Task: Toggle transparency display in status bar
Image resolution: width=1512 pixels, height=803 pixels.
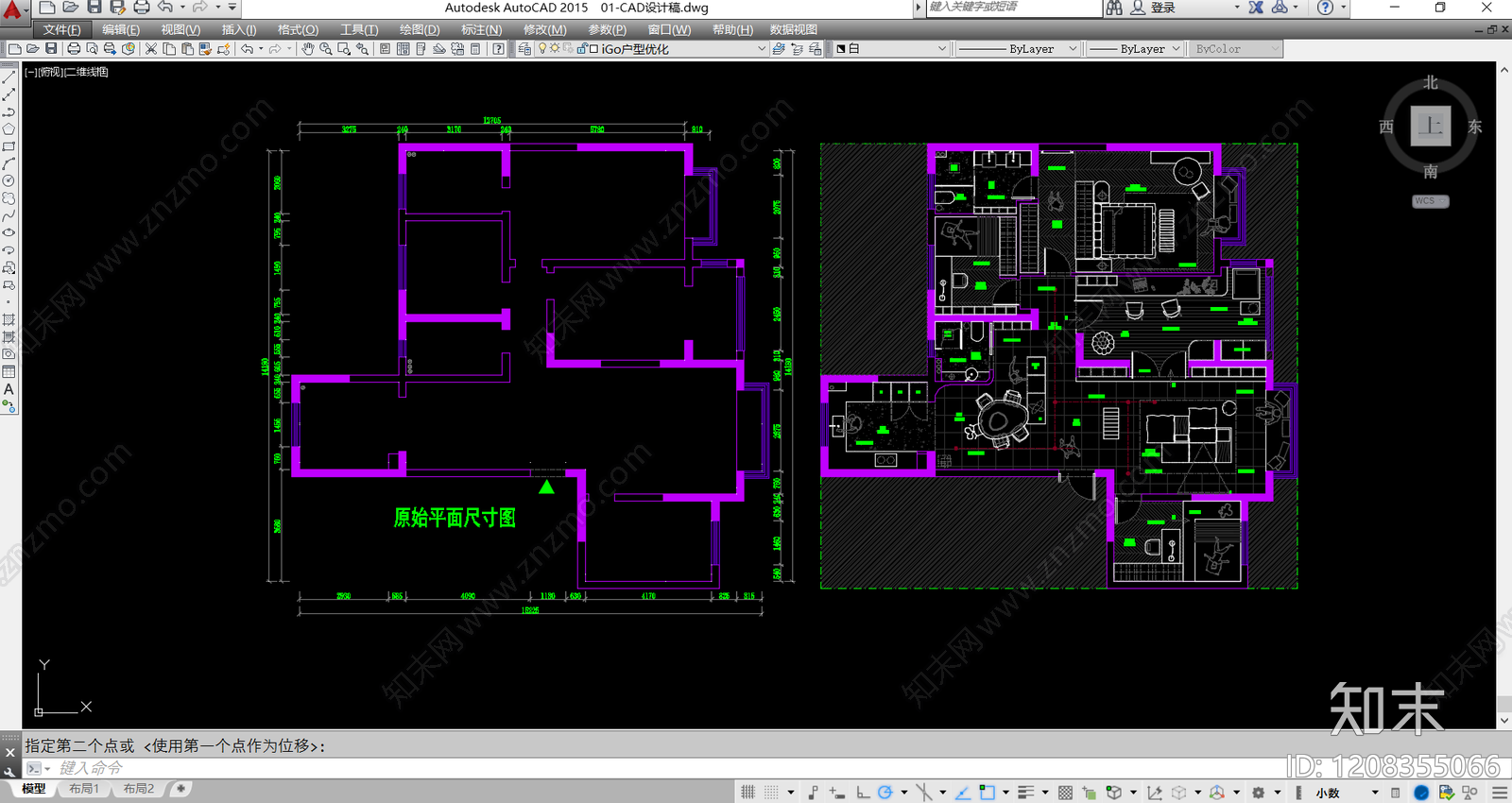Action: [1065, 793]
